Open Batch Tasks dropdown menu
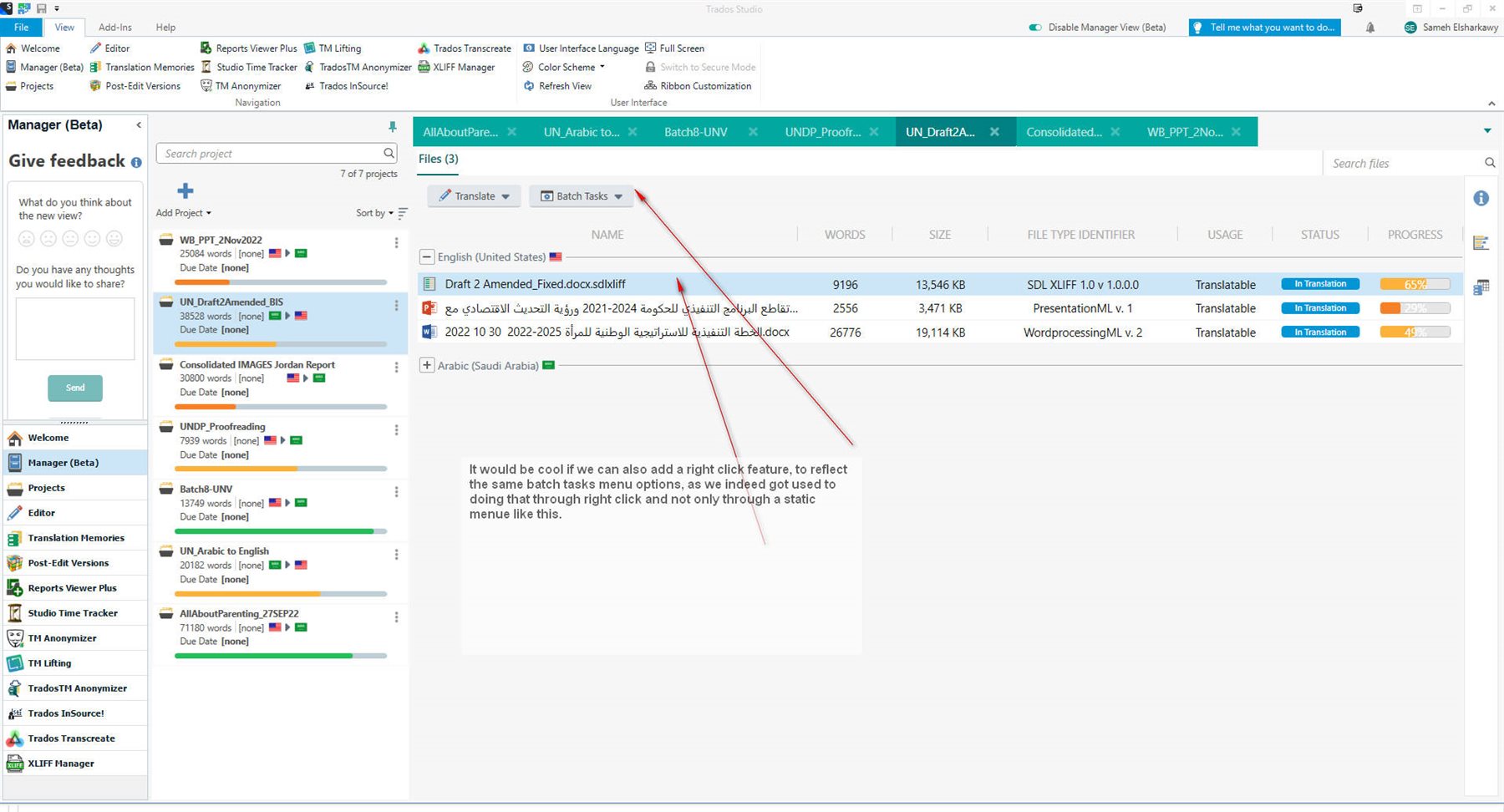 tap(582, 196)
